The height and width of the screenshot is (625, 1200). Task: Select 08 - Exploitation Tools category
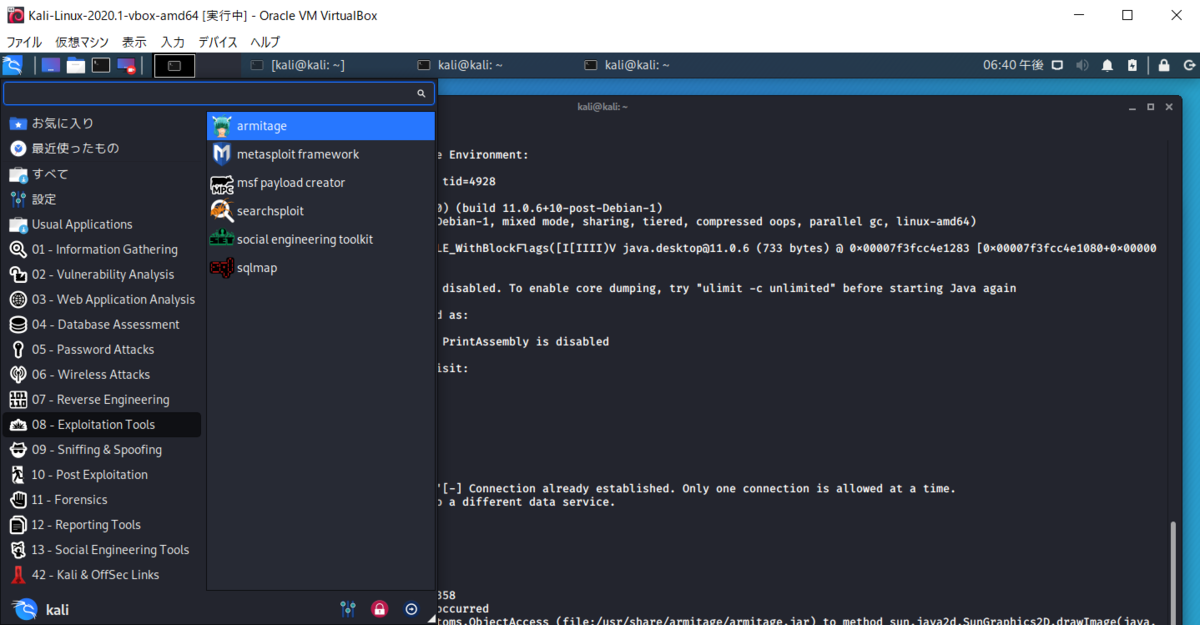tap(104, 424)
